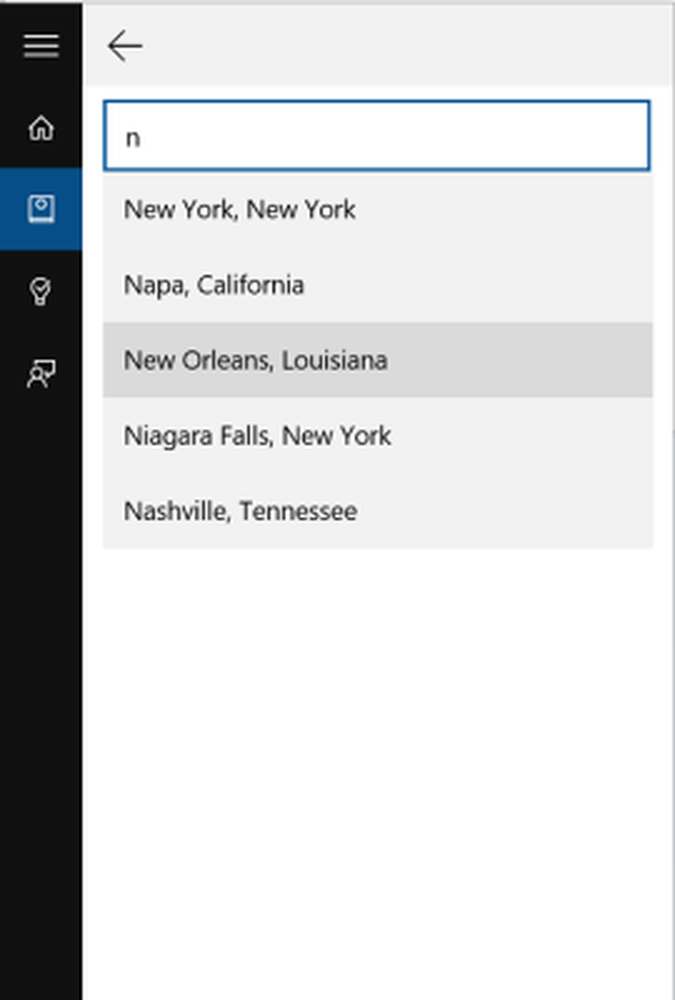This screenshot has width=675, height=1000.
Task: Select Niagara Falls, New York
Action: click(x=378, y=436)
